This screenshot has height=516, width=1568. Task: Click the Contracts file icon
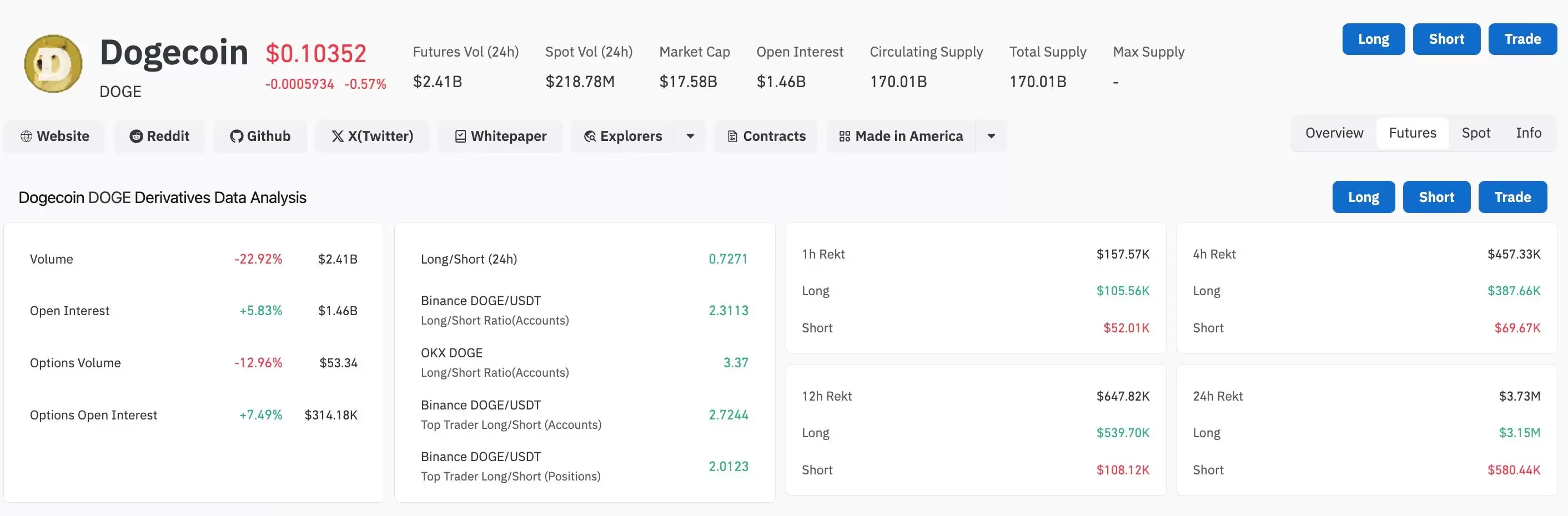pos(733,136)
